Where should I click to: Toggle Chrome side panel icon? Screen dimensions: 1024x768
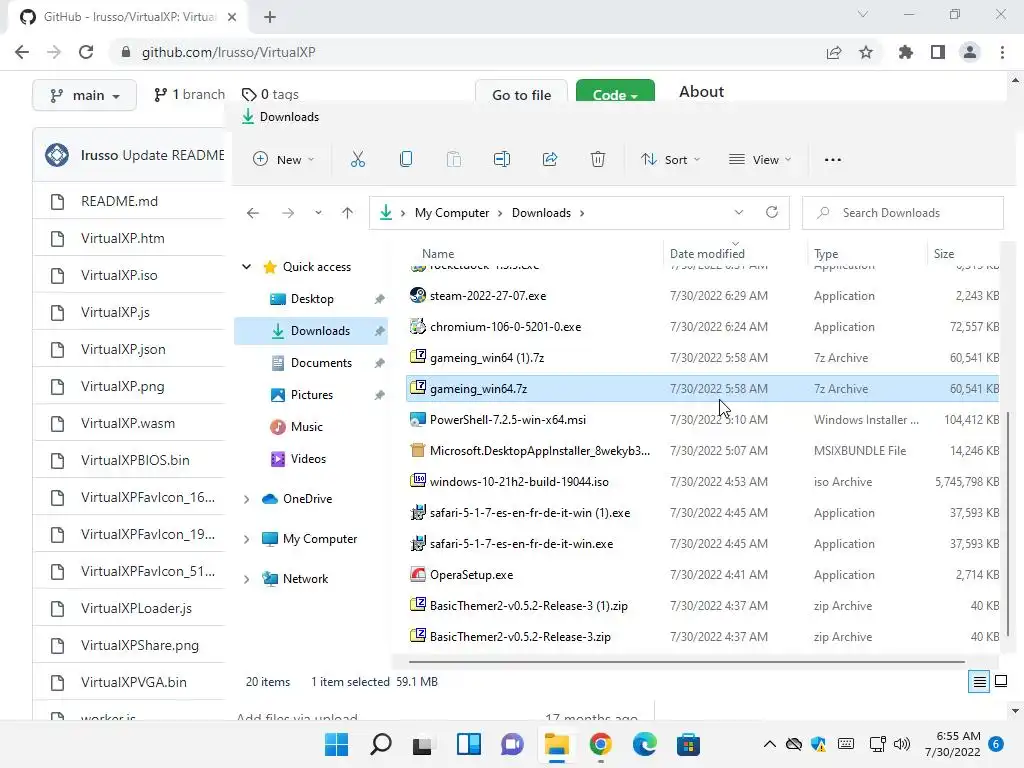[938, 52]
